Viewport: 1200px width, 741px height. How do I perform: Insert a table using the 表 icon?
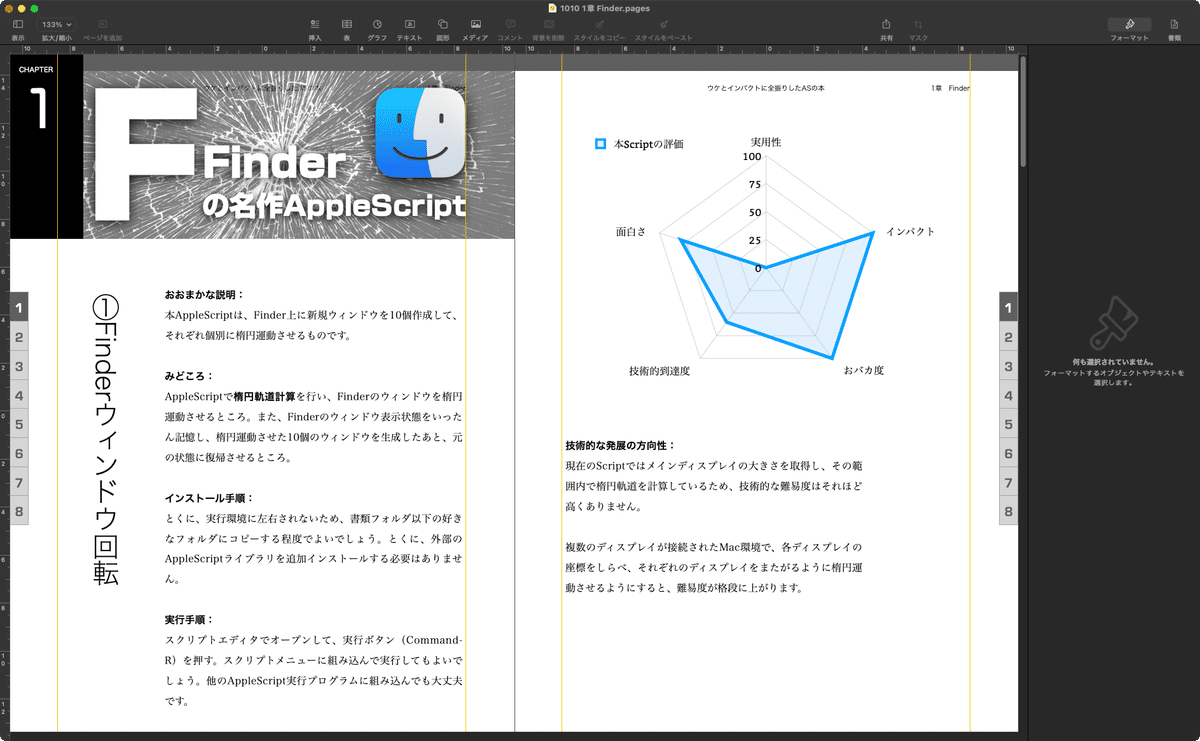click(x=346, y=26)
